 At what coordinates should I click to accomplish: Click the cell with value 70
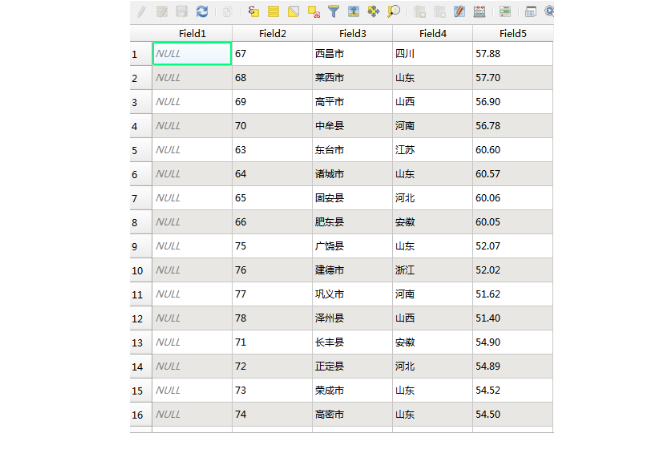pos(273,126)
